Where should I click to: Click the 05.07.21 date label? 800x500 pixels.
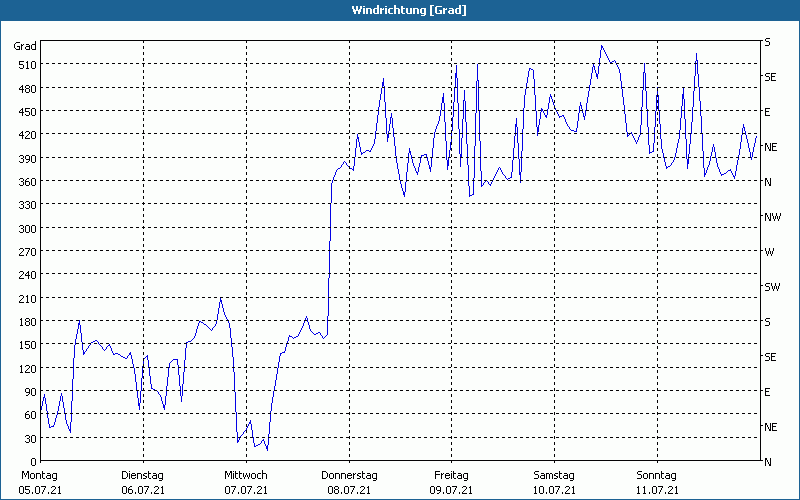[40, 490]
